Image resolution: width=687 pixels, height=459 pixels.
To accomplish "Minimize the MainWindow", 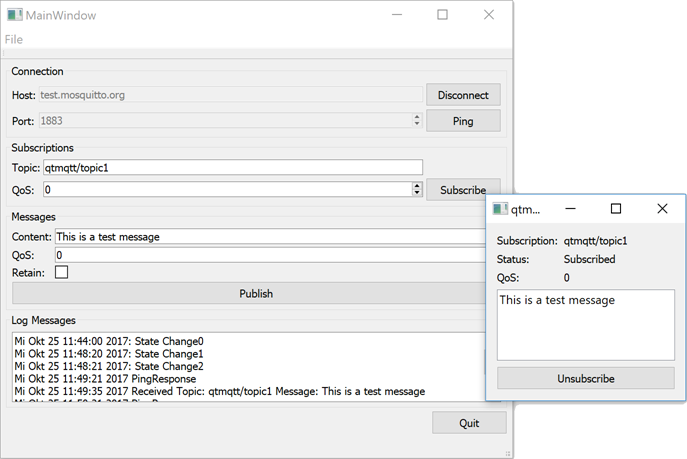I will point(396,15).
